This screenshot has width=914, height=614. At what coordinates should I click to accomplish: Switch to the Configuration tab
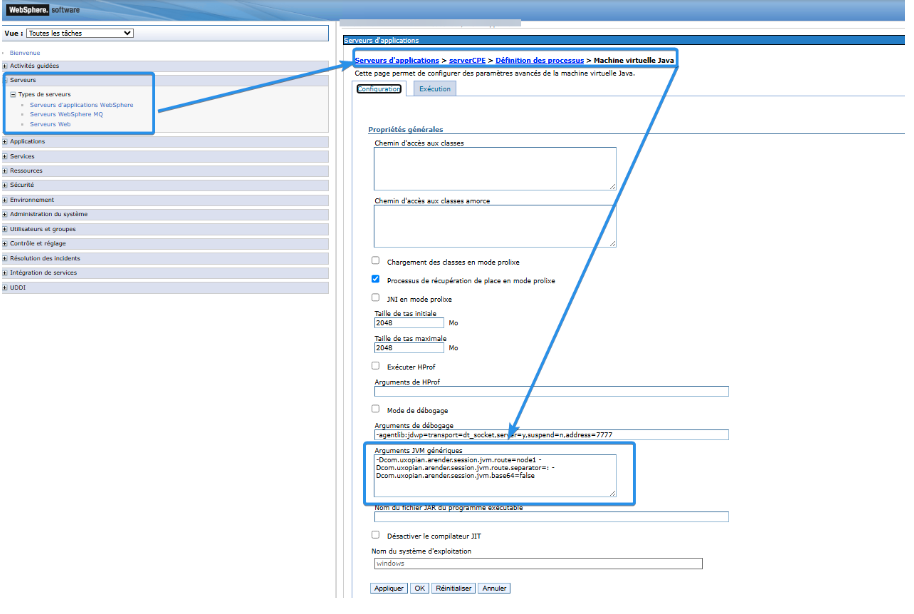point(379,89)
